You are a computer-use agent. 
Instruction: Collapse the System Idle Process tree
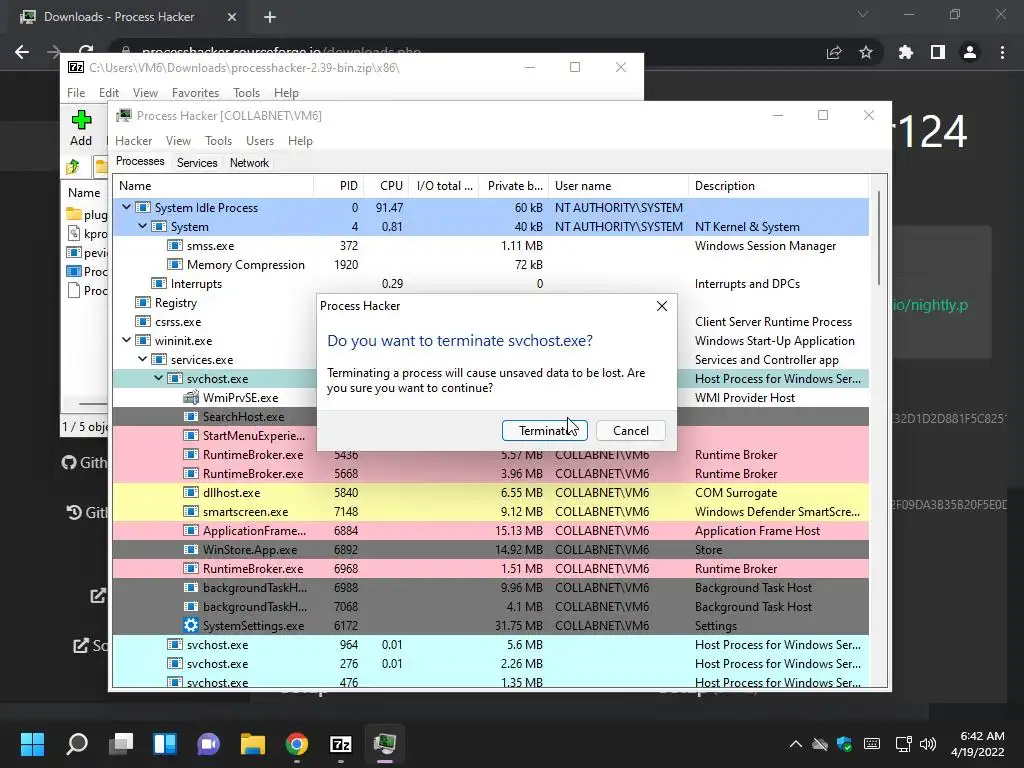tap(126, 207)
